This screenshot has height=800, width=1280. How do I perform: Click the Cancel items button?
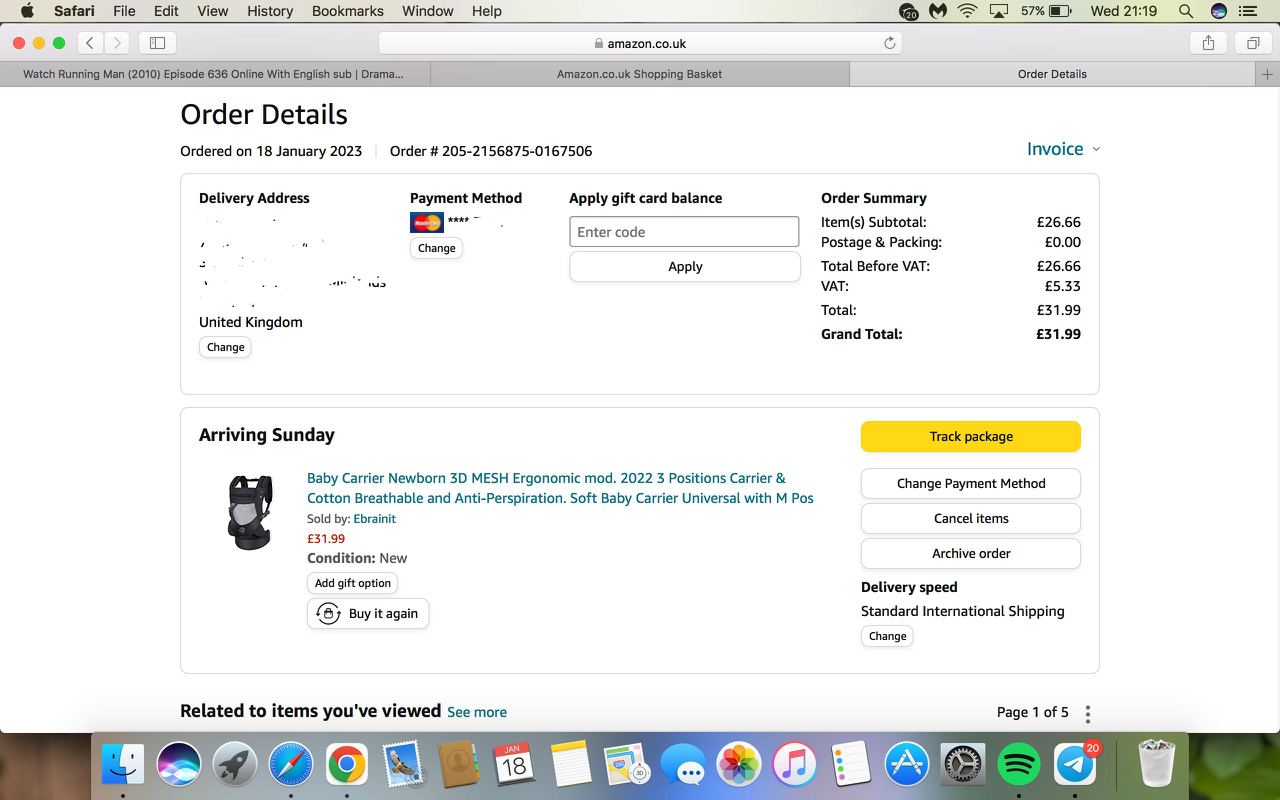pos(970,518)
